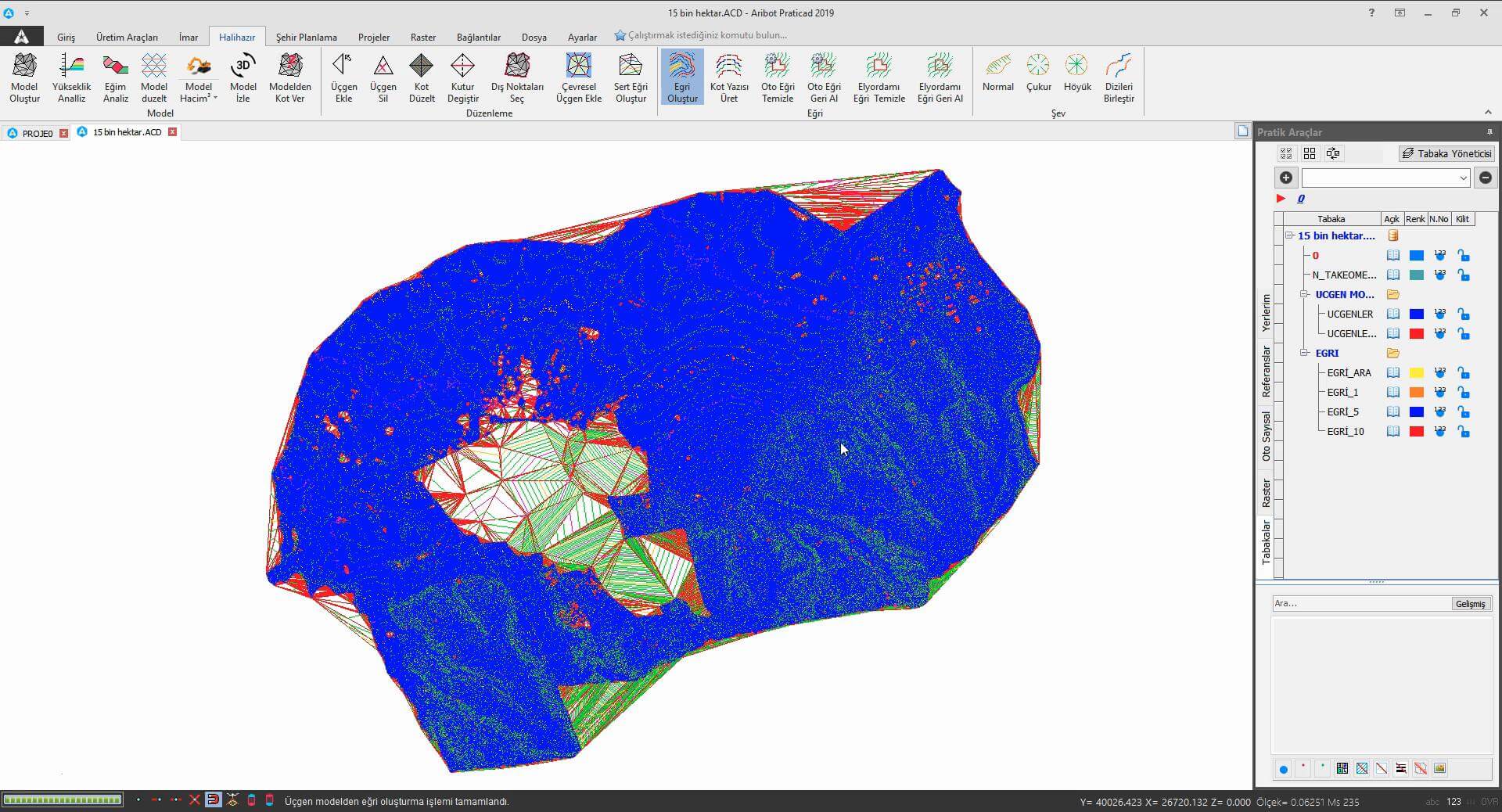The image size is (1502, 812).
Task: Open quick access toolbar dropdown arrow
Action: point(27,13)
